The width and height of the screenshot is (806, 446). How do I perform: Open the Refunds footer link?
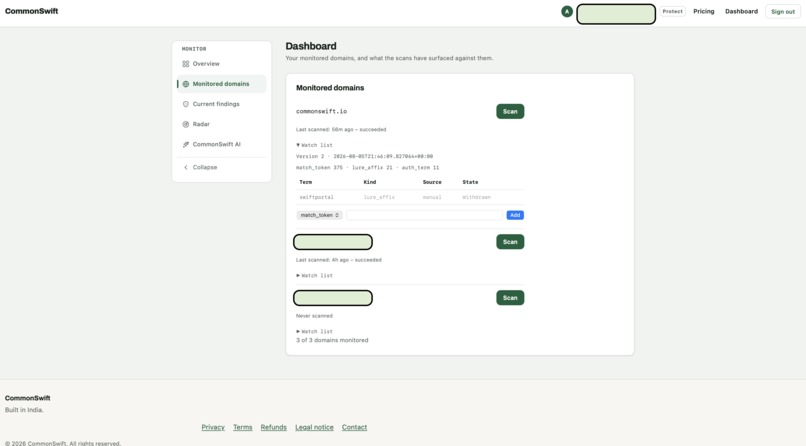pyautogui.click(x=273, y=427)
